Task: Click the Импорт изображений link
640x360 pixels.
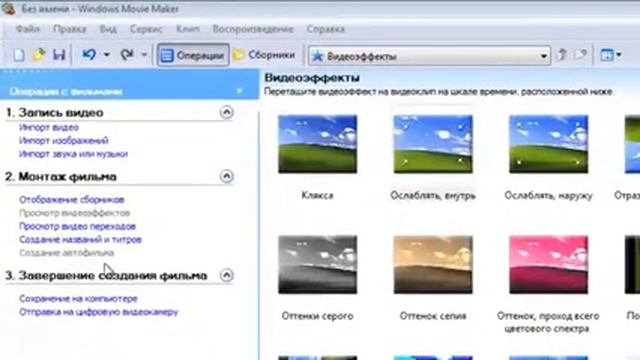Action: click(x=64, y=140)
